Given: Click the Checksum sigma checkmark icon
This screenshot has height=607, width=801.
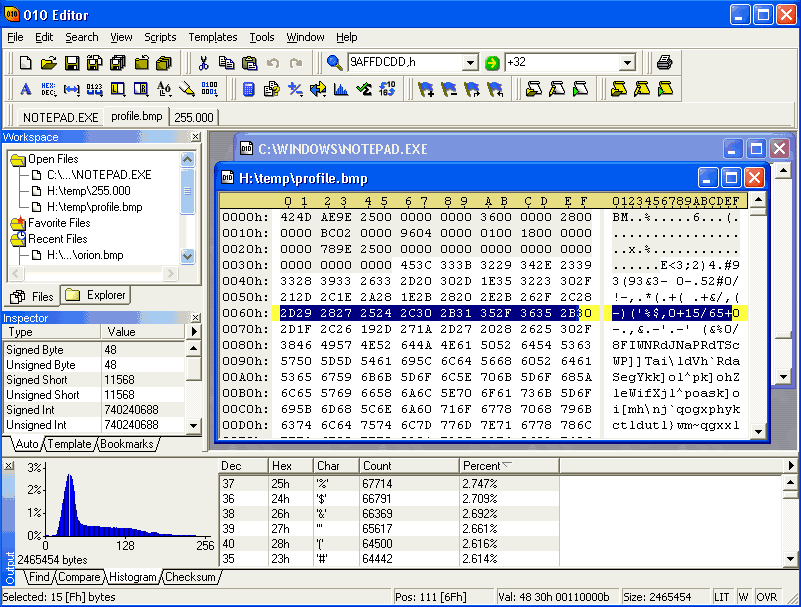Looking at the screenshot, I should 364,89.
